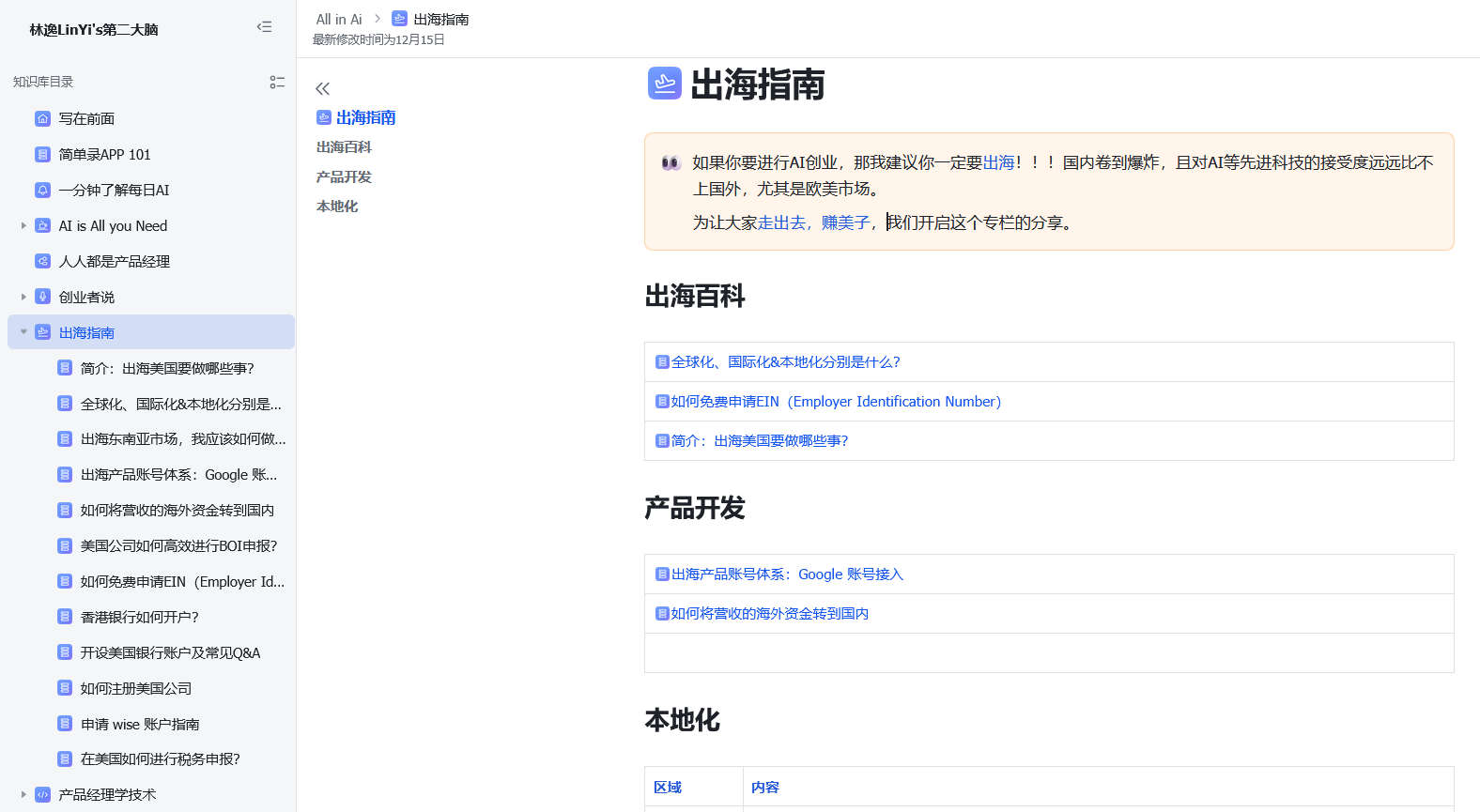Image resolution: width=1480 pixels, height=812 pixels.
Task: Click the bell icon beside 一分钟了解每日AI
Action: pyautogui.click(x=42, y=190)
